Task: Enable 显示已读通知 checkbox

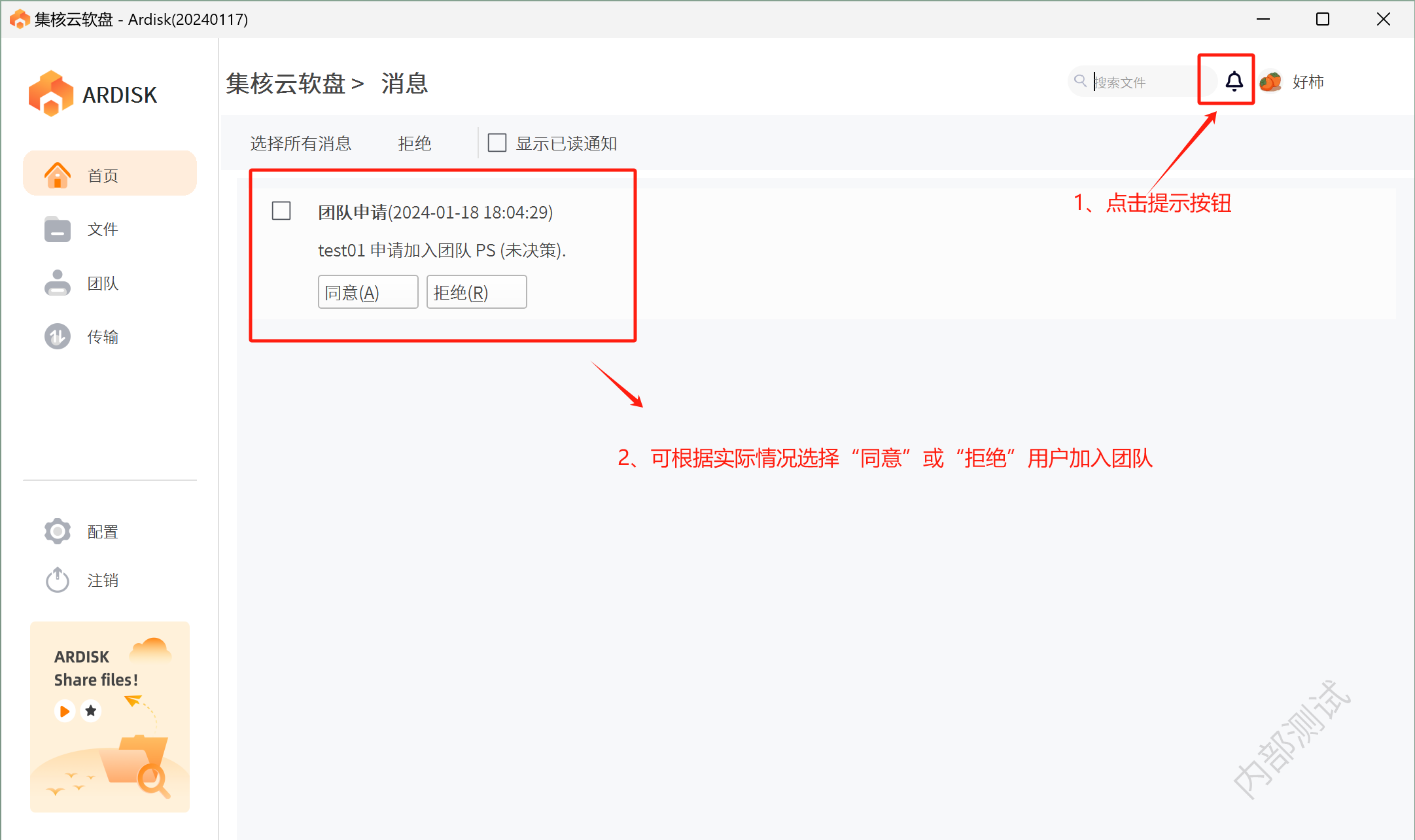Action: pyautogui.click(x=497, y=143)
